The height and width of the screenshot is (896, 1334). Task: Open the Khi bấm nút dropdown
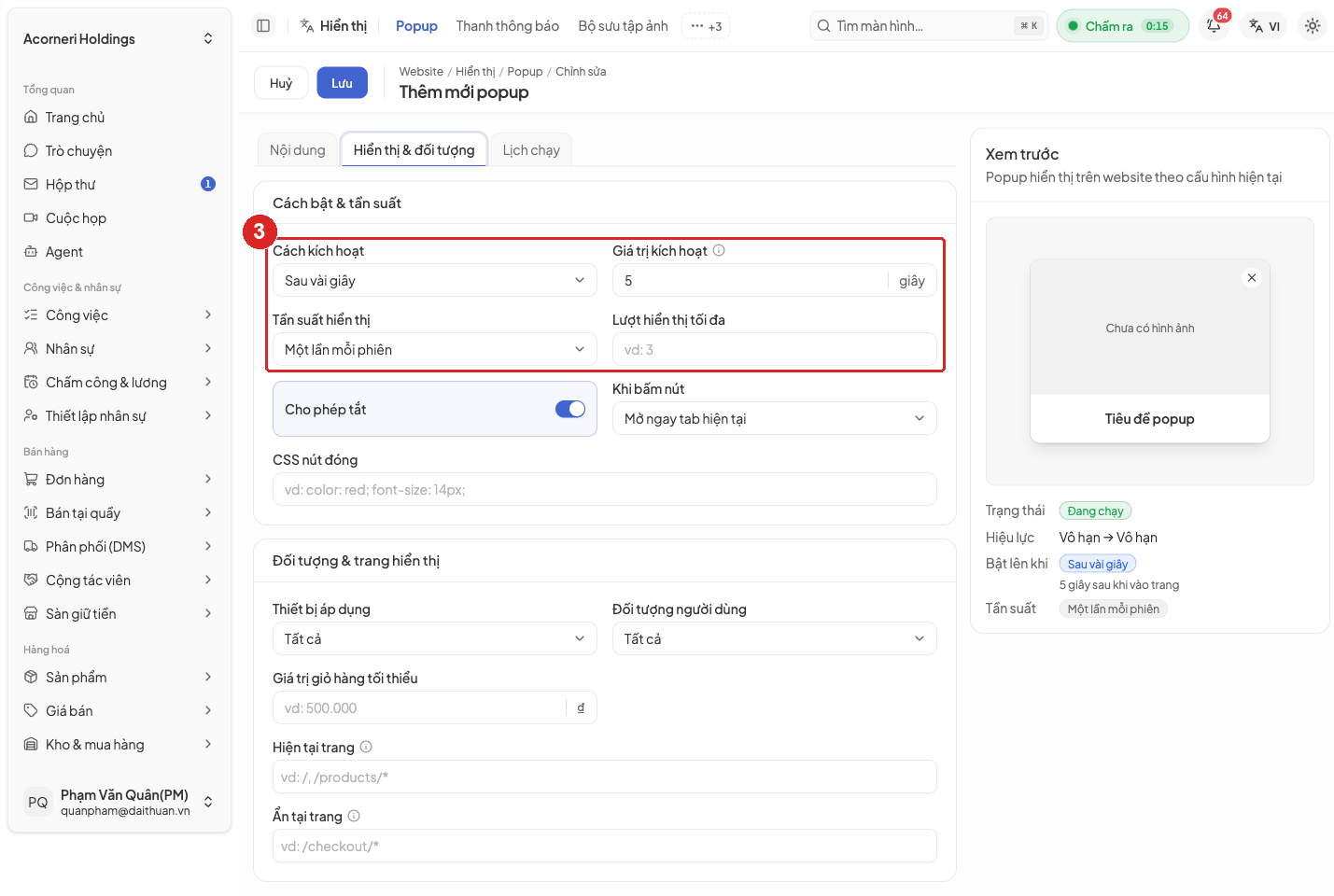pyautogui.click(x=775, y=419)
